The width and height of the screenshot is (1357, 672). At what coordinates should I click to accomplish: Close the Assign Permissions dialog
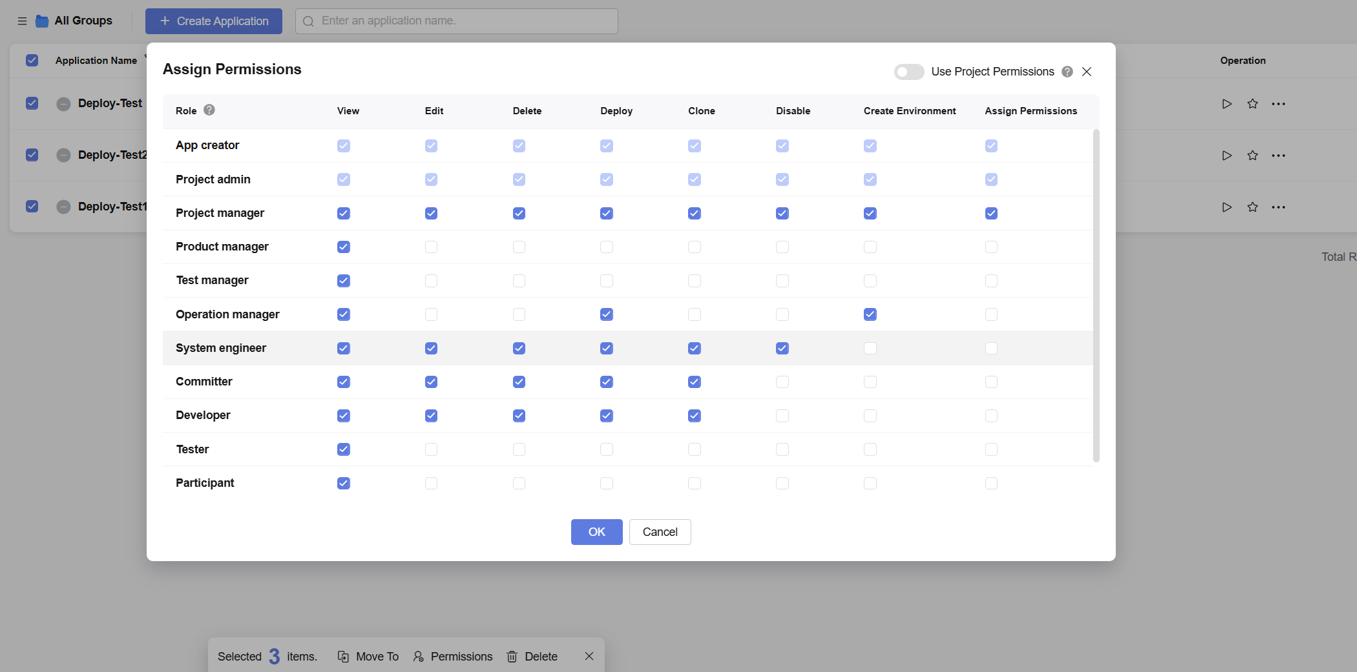[x=1087, y=72]
